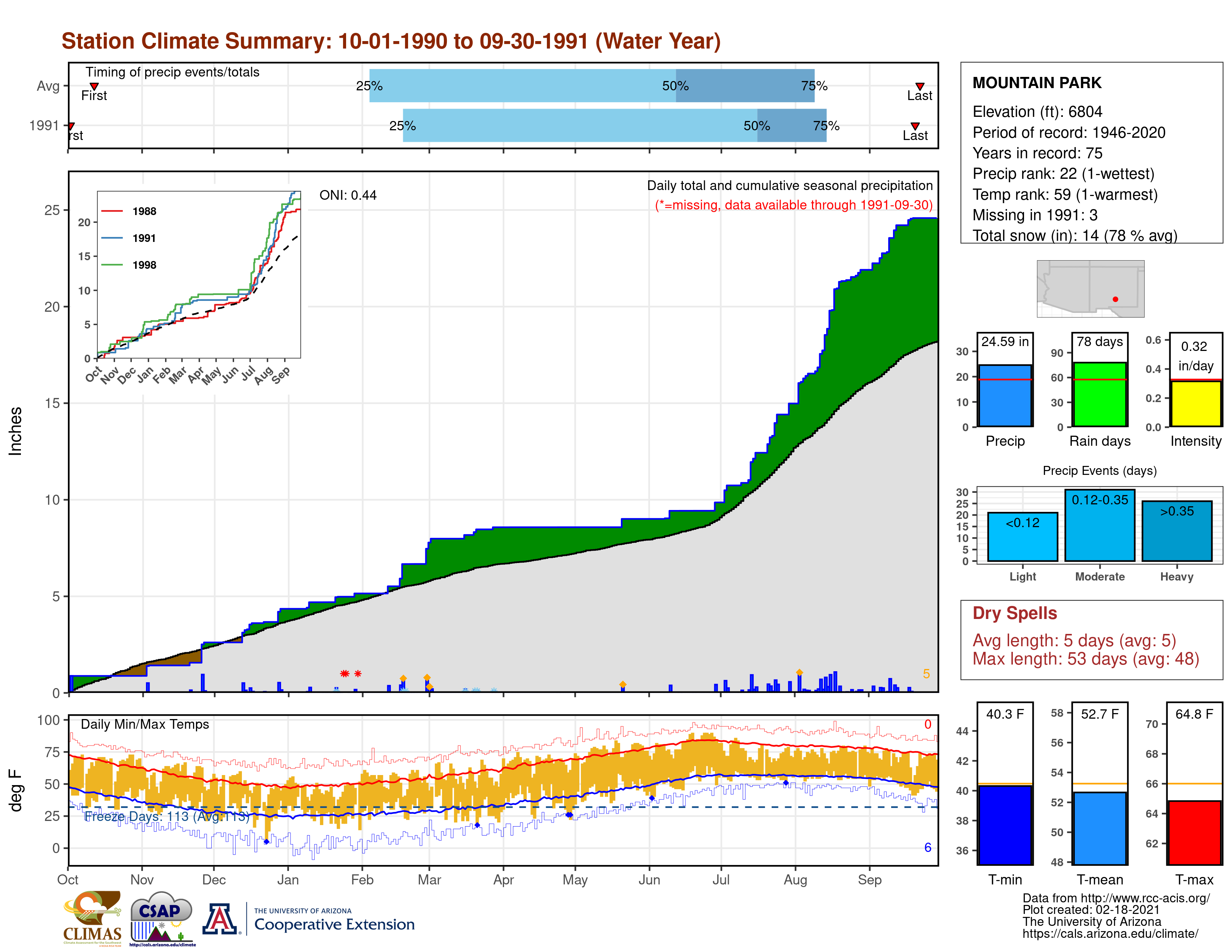
Task: Click the Station Climate Summary title
Action: (x=391, y=41)
